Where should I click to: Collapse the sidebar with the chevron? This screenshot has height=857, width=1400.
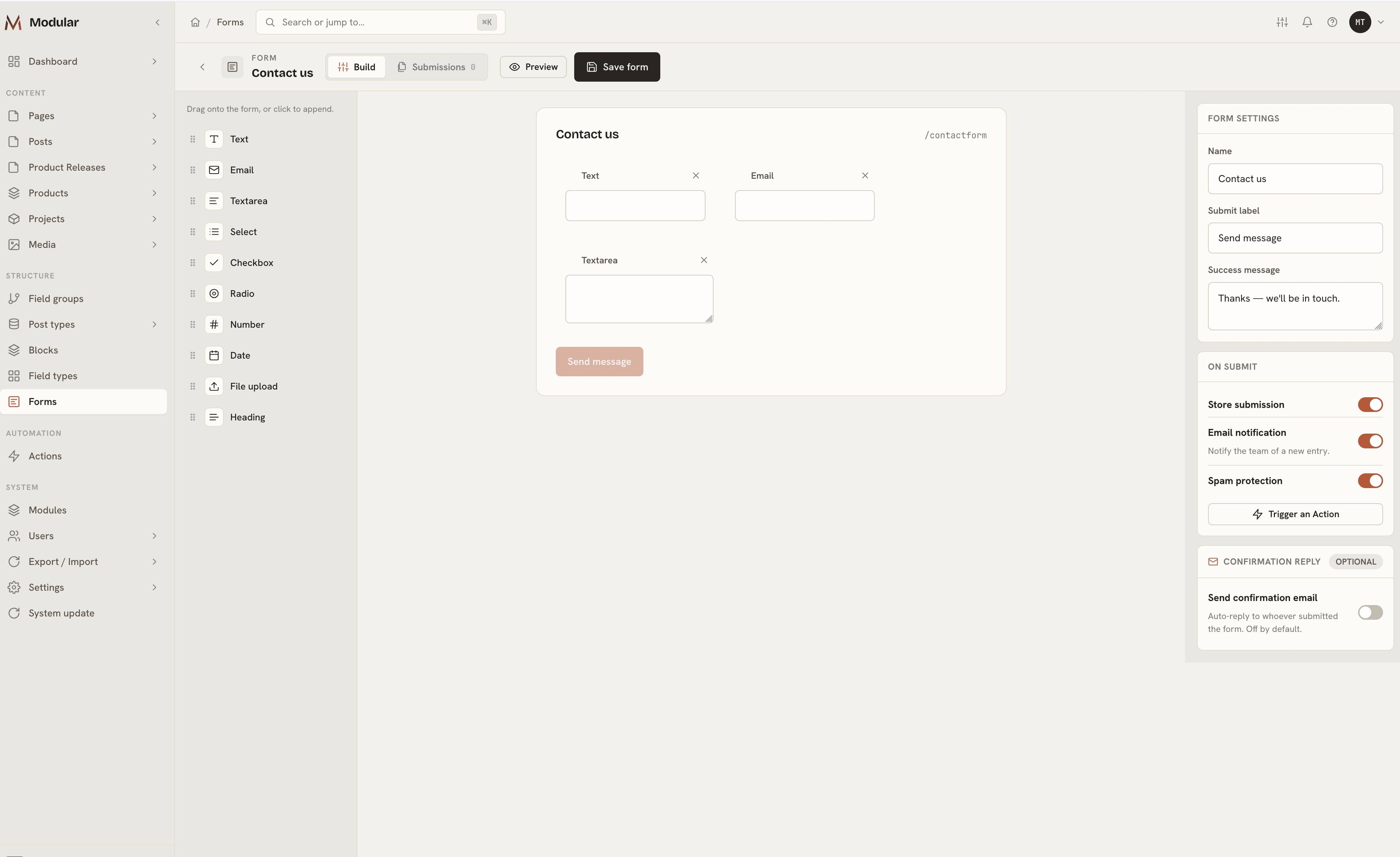coord(157,22)
